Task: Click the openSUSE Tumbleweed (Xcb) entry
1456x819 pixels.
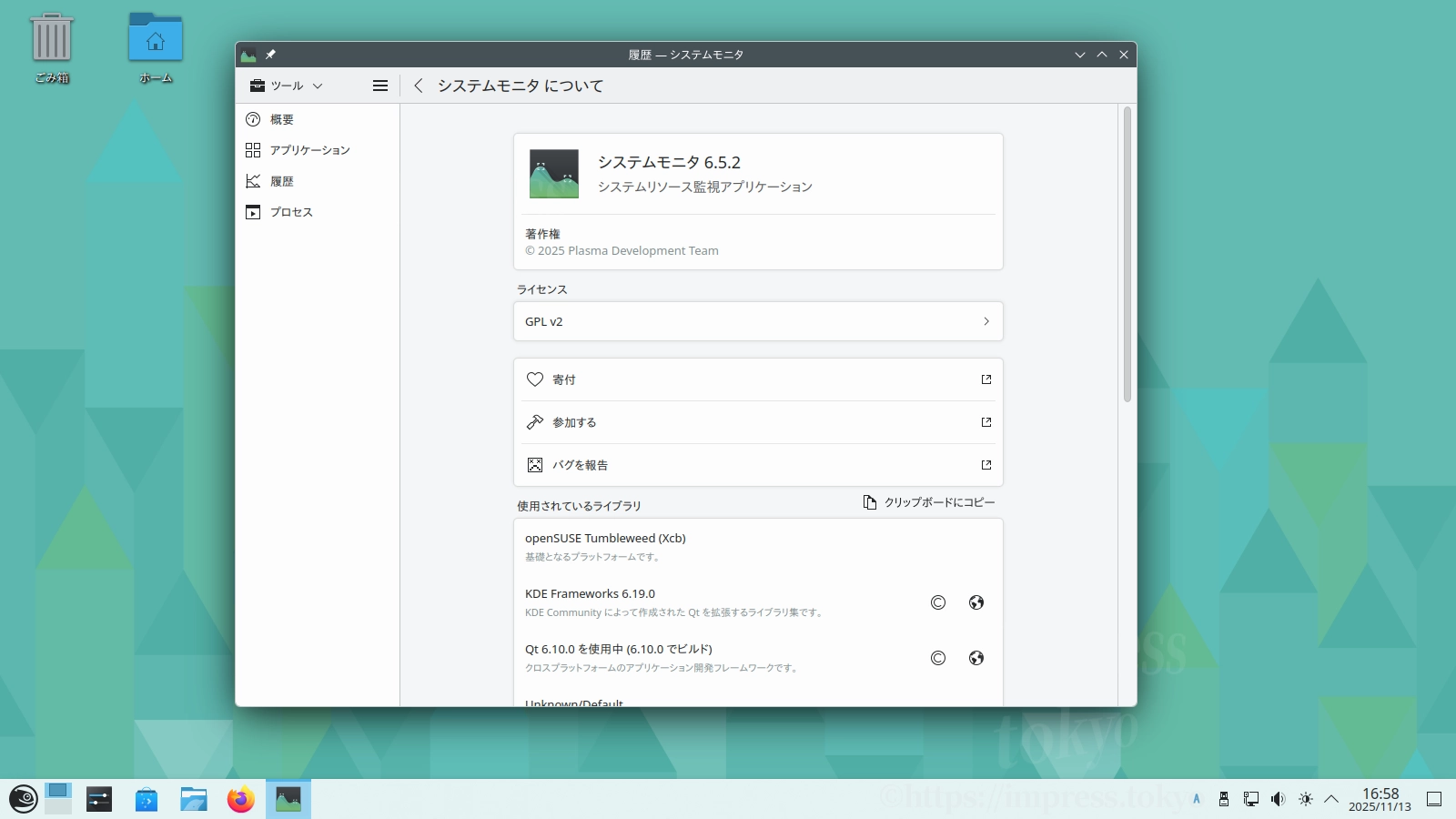Action: [x=758, y=547]
